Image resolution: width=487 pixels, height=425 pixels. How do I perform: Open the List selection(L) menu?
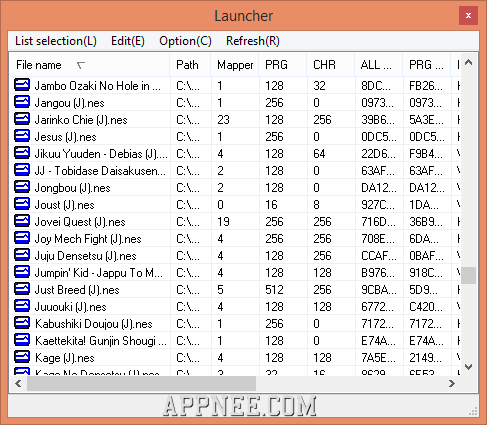[56, 41]
